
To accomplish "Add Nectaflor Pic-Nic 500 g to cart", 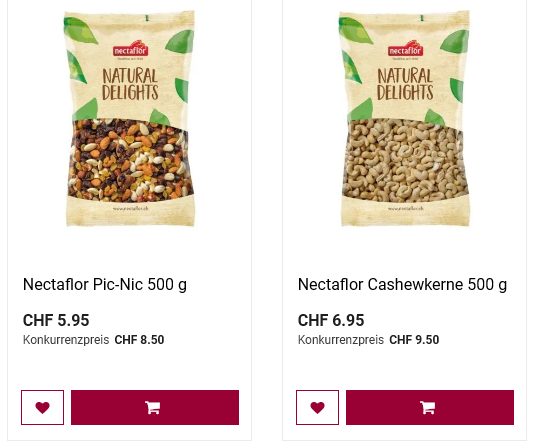I will pyautogui.click(x=155, y=407).
